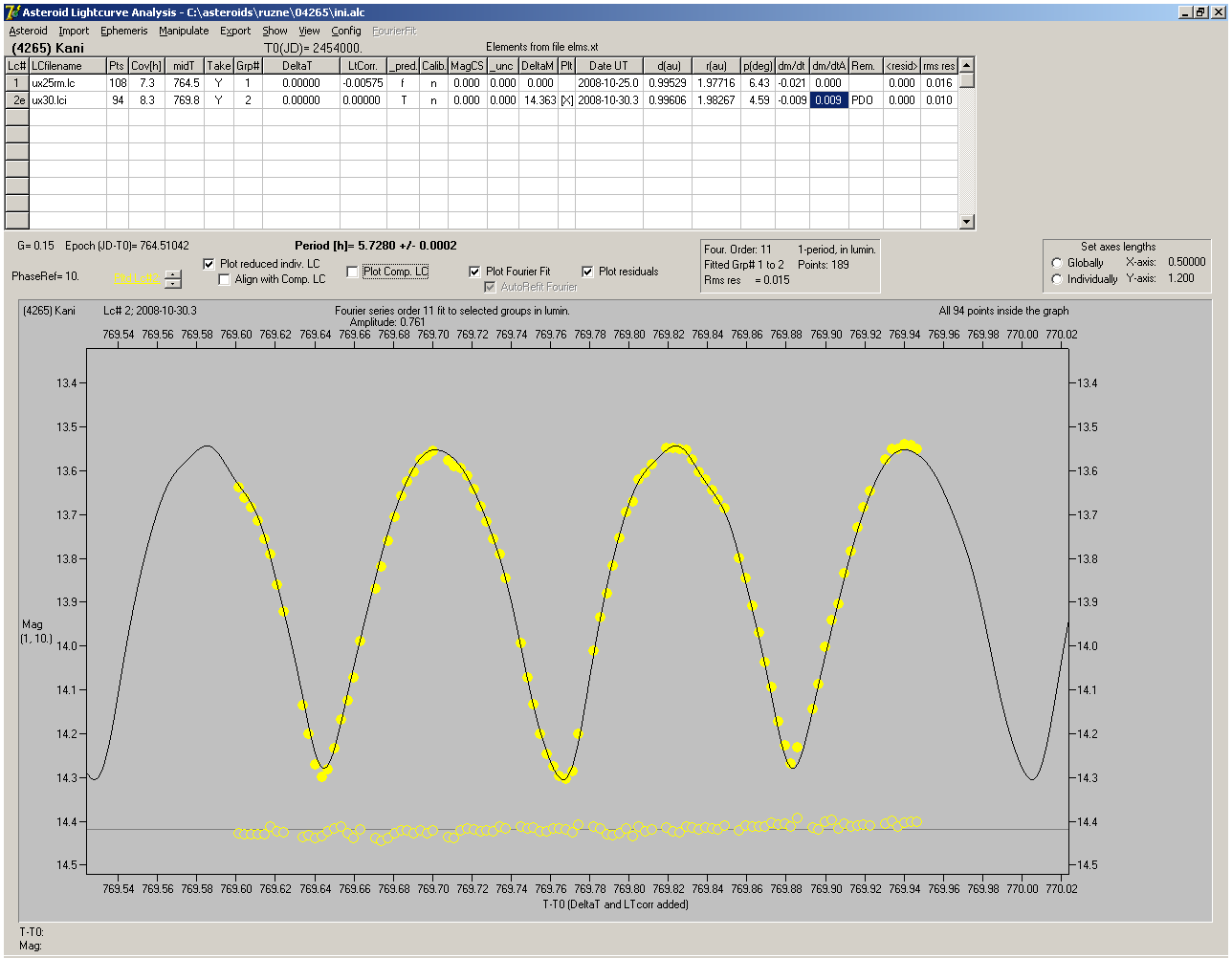Click the X-axis length value 0.50000
This screenshot has height=958, width=1232.
[x=1186, y=262]
